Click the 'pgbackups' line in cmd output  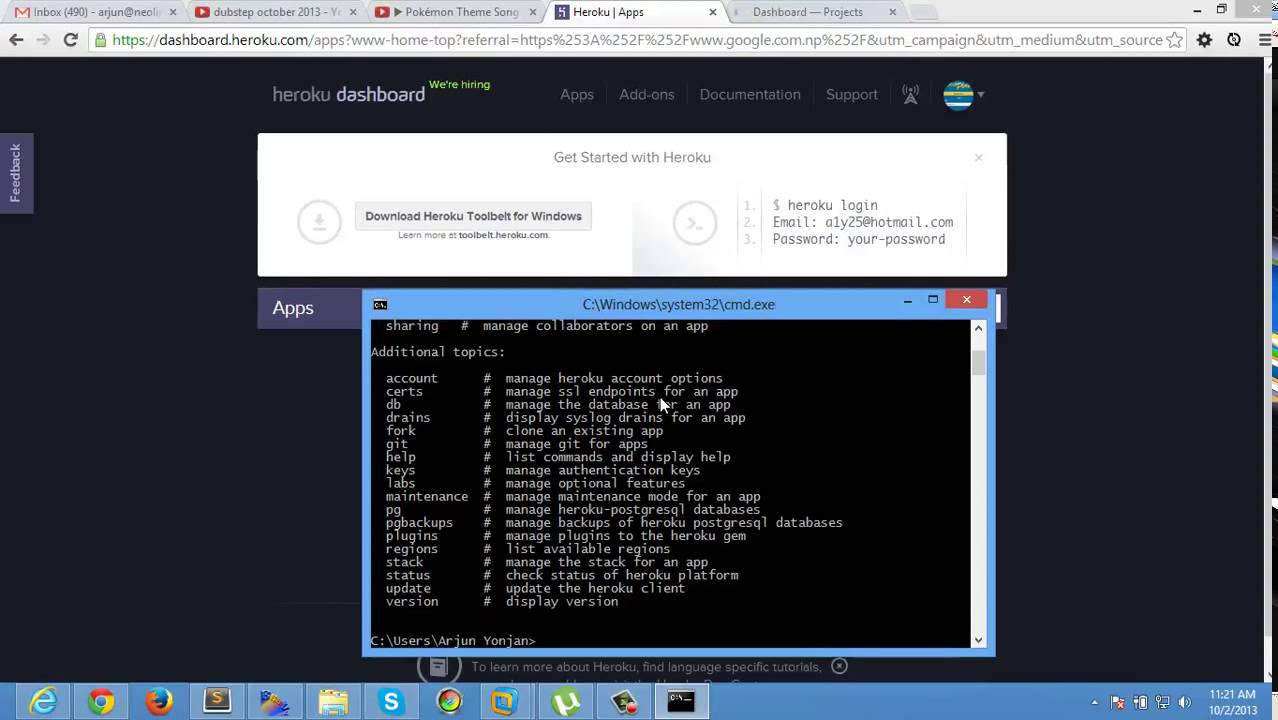(x=614, y=522)
